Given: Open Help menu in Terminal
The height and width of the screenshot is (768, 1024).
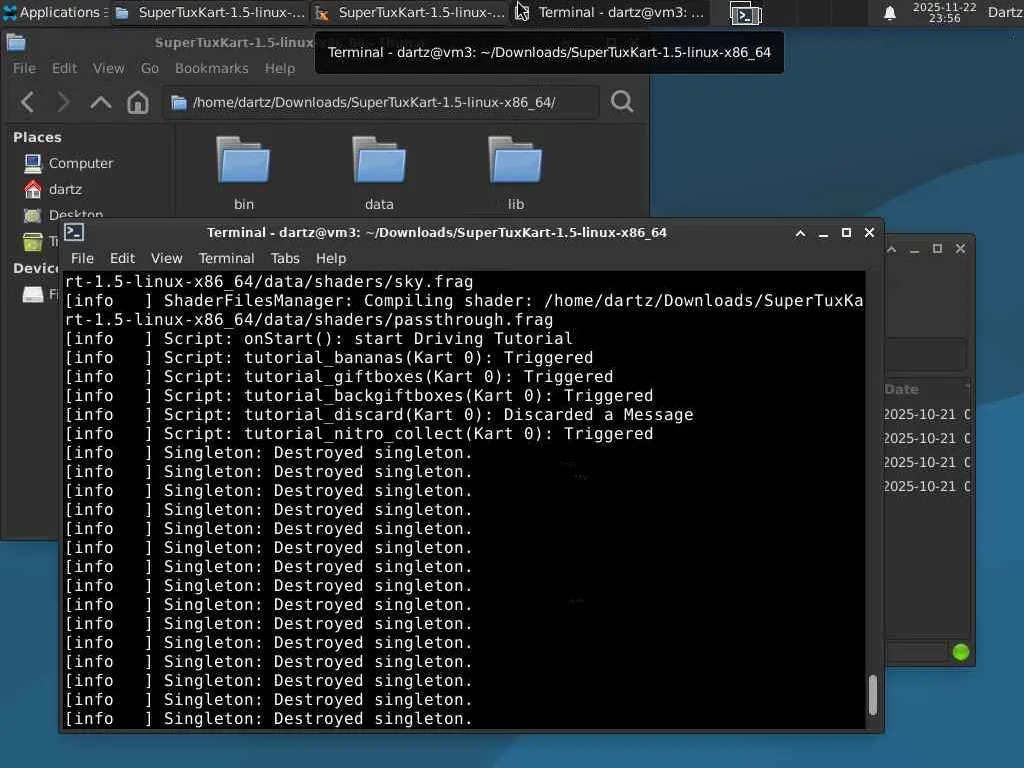Looking at the screenshot, I should click(331, 259).
